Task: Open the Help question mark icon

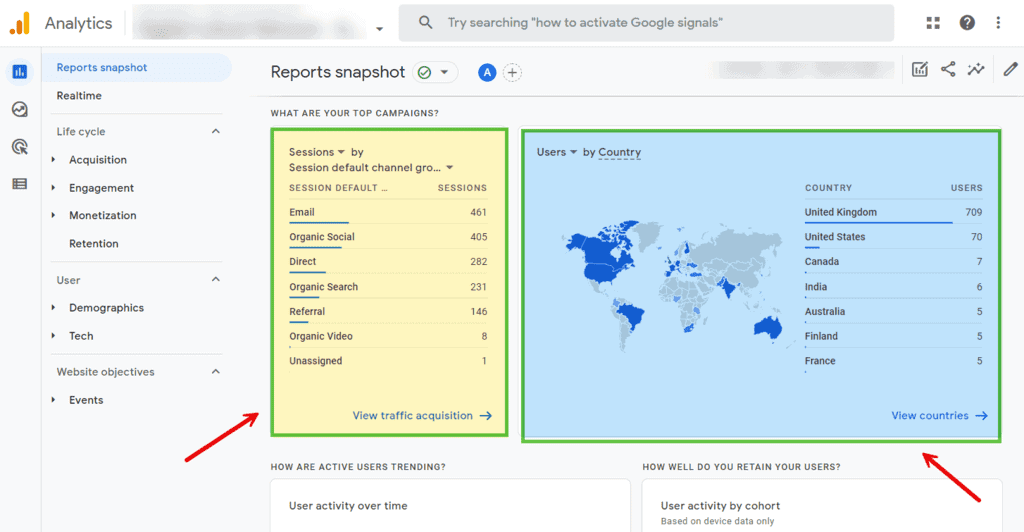Action: pyautogui.click(x=967, y=23)
